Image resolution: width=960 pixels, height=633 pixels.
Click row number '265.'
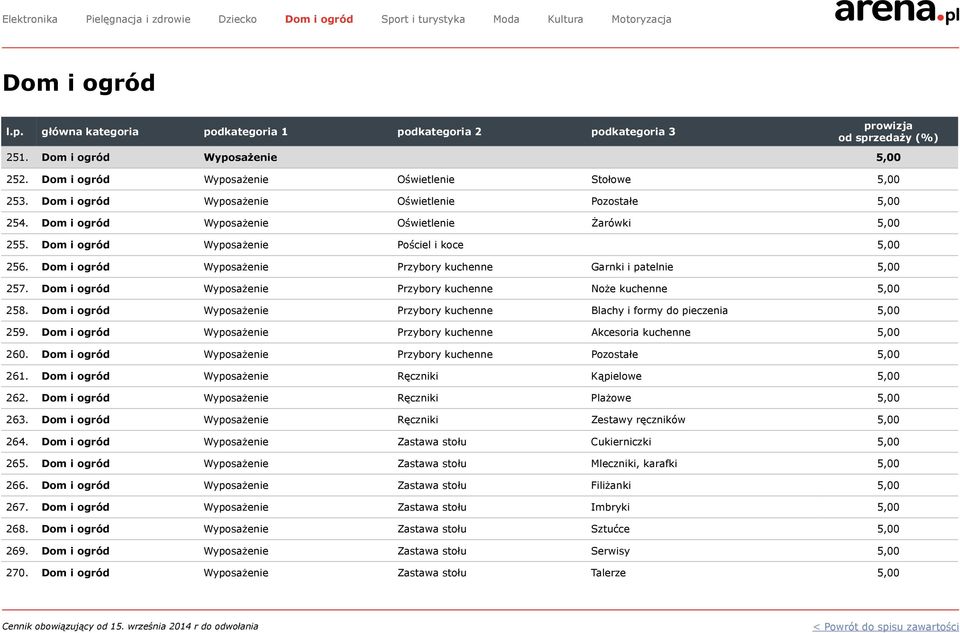coord(17,463)
